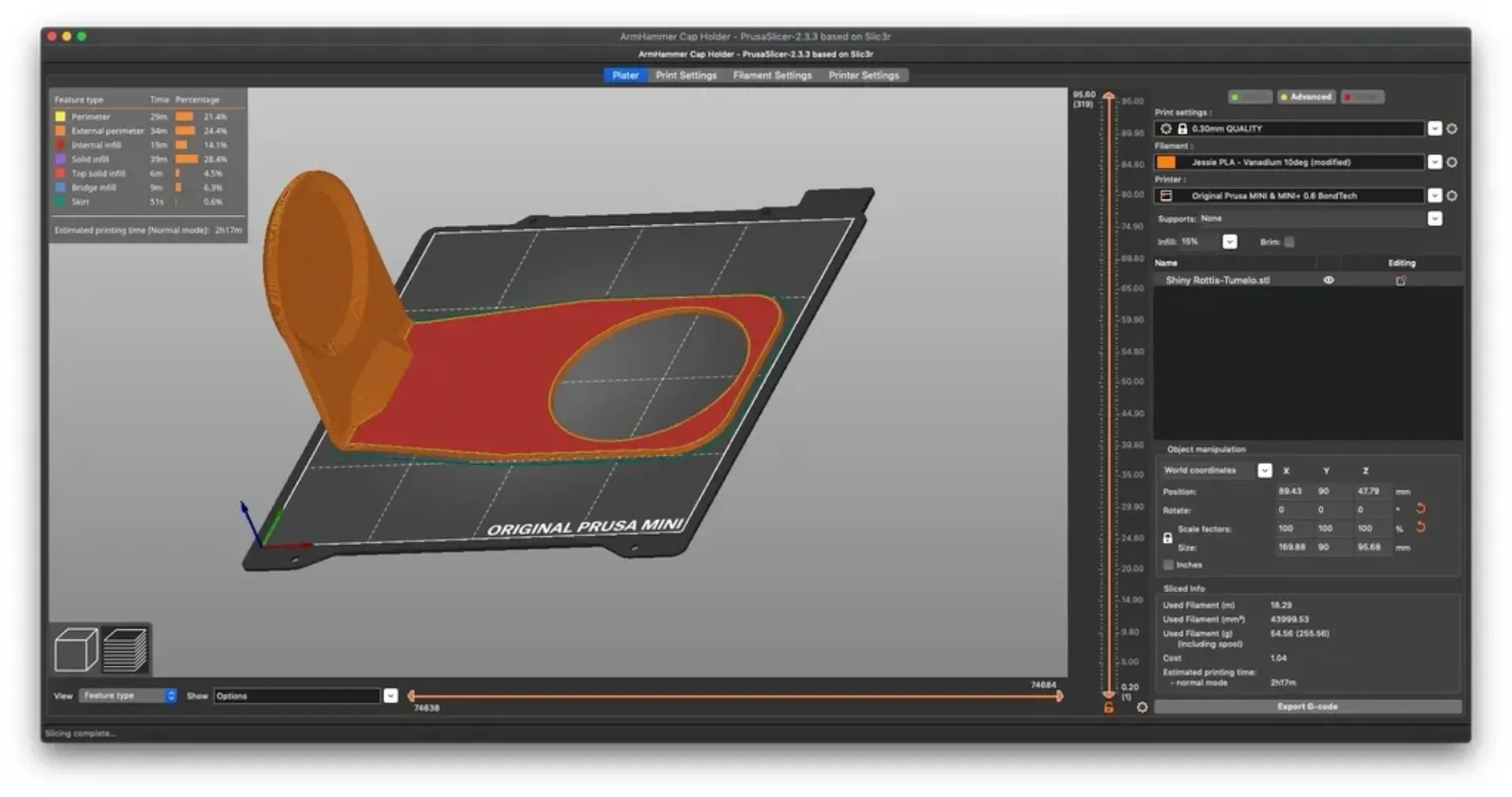Image resolution: width=1512 pixels, height=797 pixels.
Task: Open the World coordinates dropdown
Action: click(1265, 470)
